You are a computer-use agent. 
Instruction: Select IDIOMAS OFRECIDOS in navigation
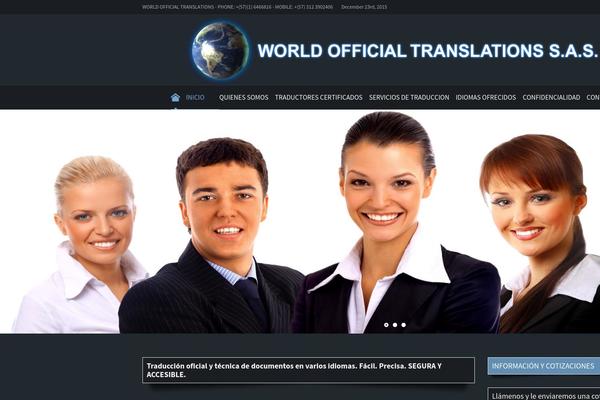[x=486, y=98]
